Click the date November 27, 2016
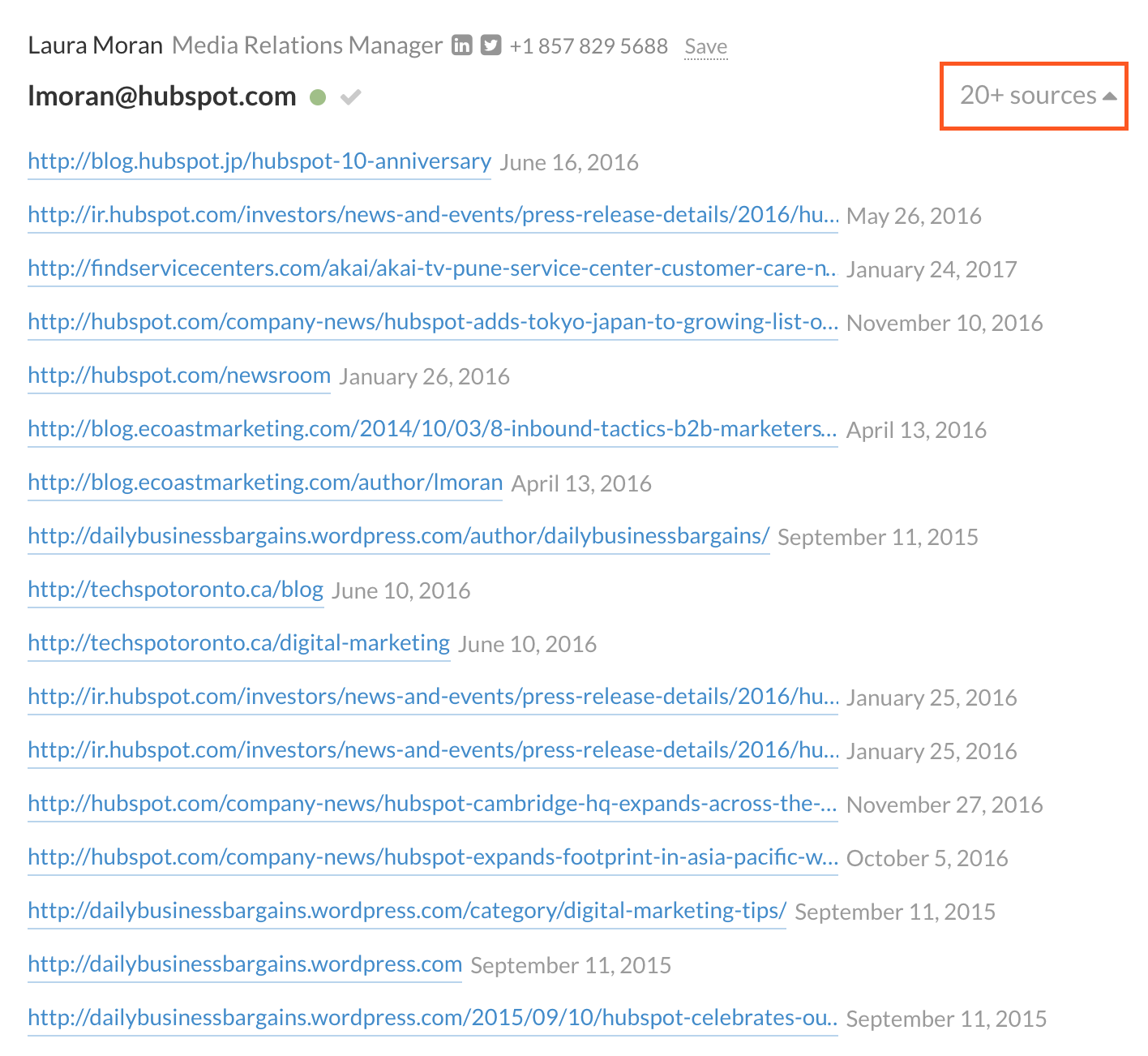Image resolution: width=1148 pixels, height=1056 pixels. pyautogui.click(x=945, y=805)
